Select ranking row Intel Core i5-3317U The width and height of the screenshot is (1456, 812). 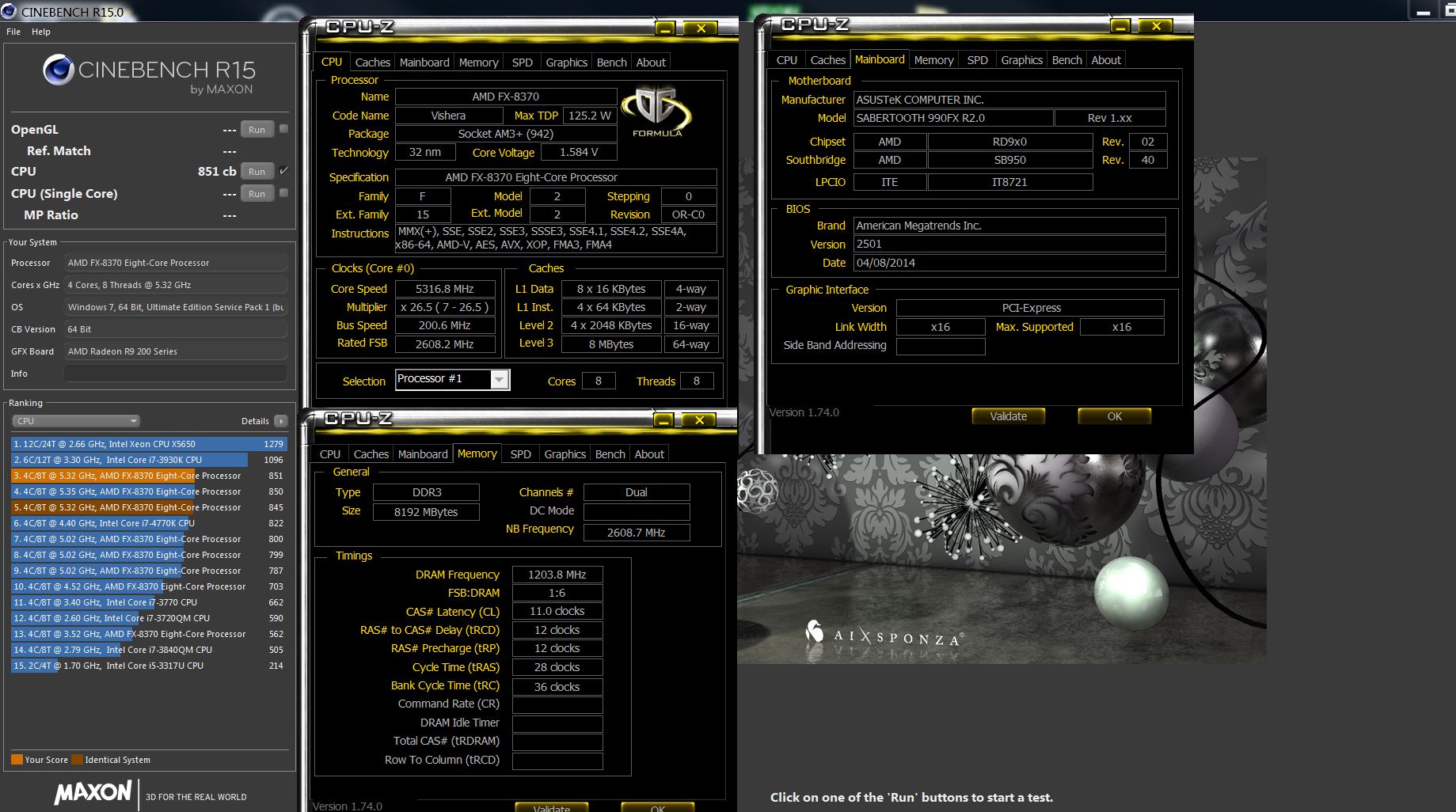tap(149, 666)
